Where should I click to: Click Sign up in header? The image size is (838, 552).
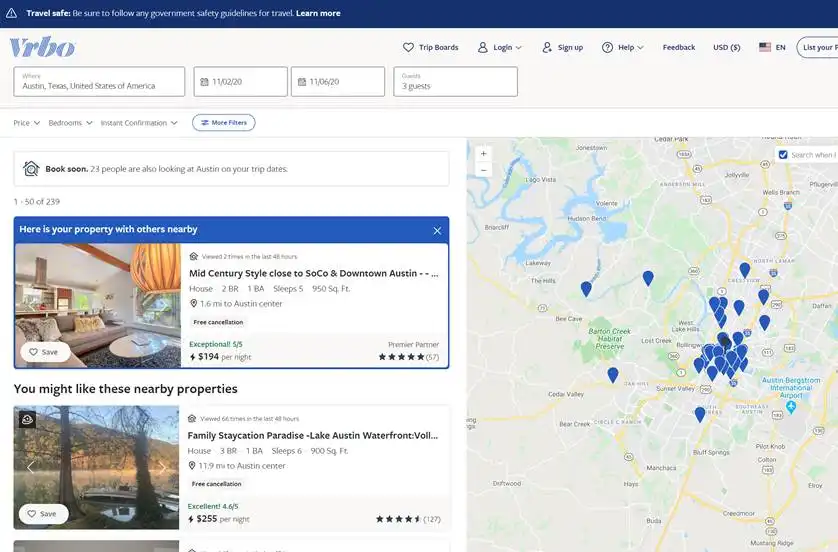pos(563,47)
